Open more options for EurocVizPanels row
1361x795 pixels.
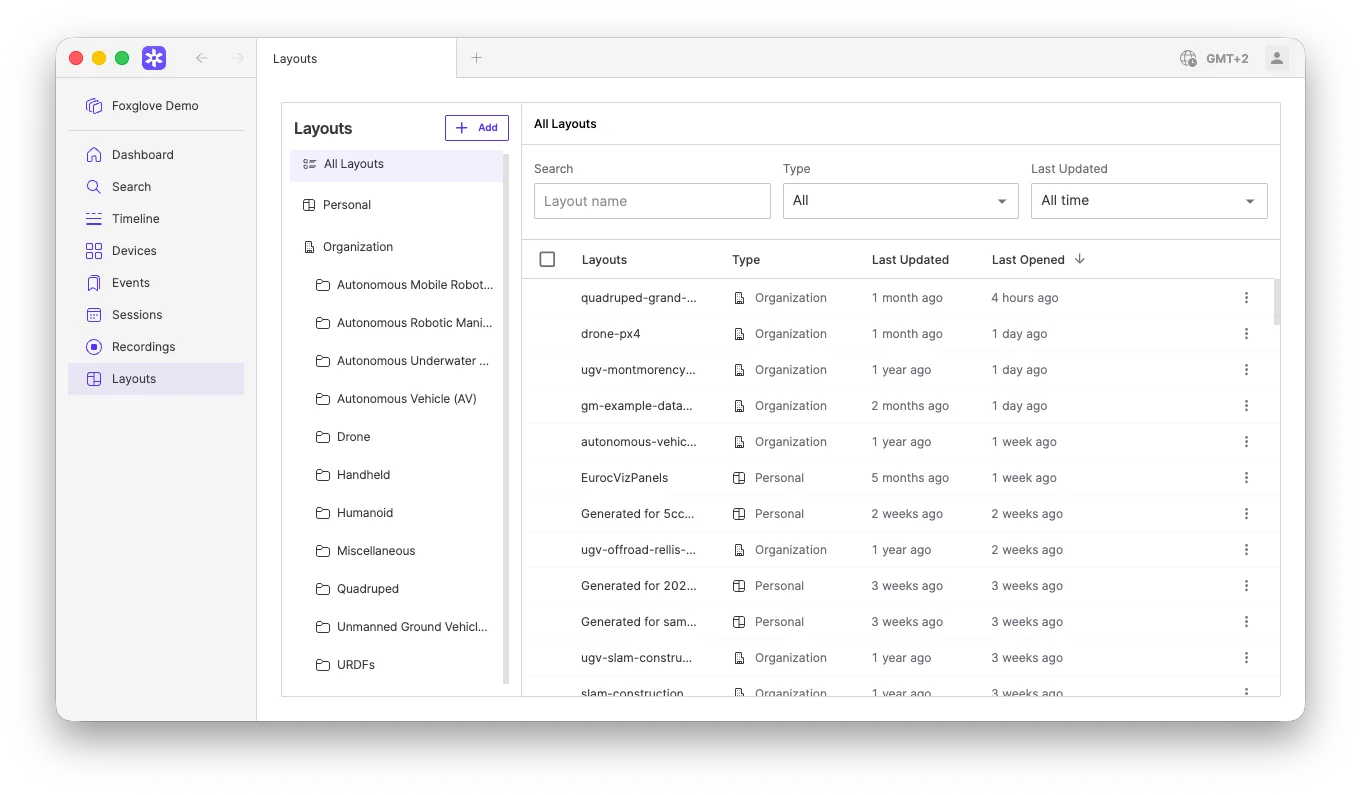coord(1246,478)
